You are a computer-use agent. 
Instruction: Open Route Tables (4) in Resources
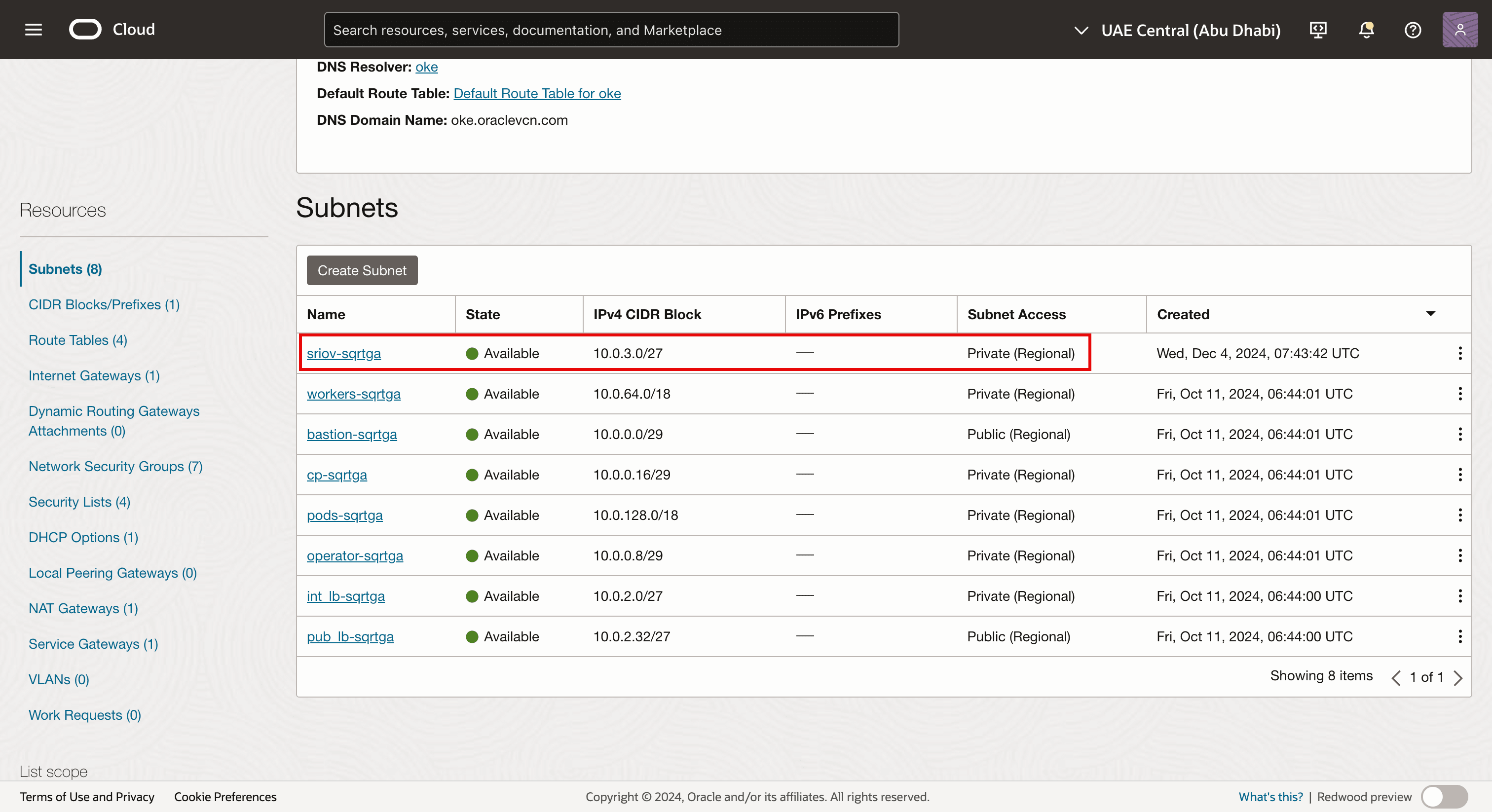coord(77,340)
